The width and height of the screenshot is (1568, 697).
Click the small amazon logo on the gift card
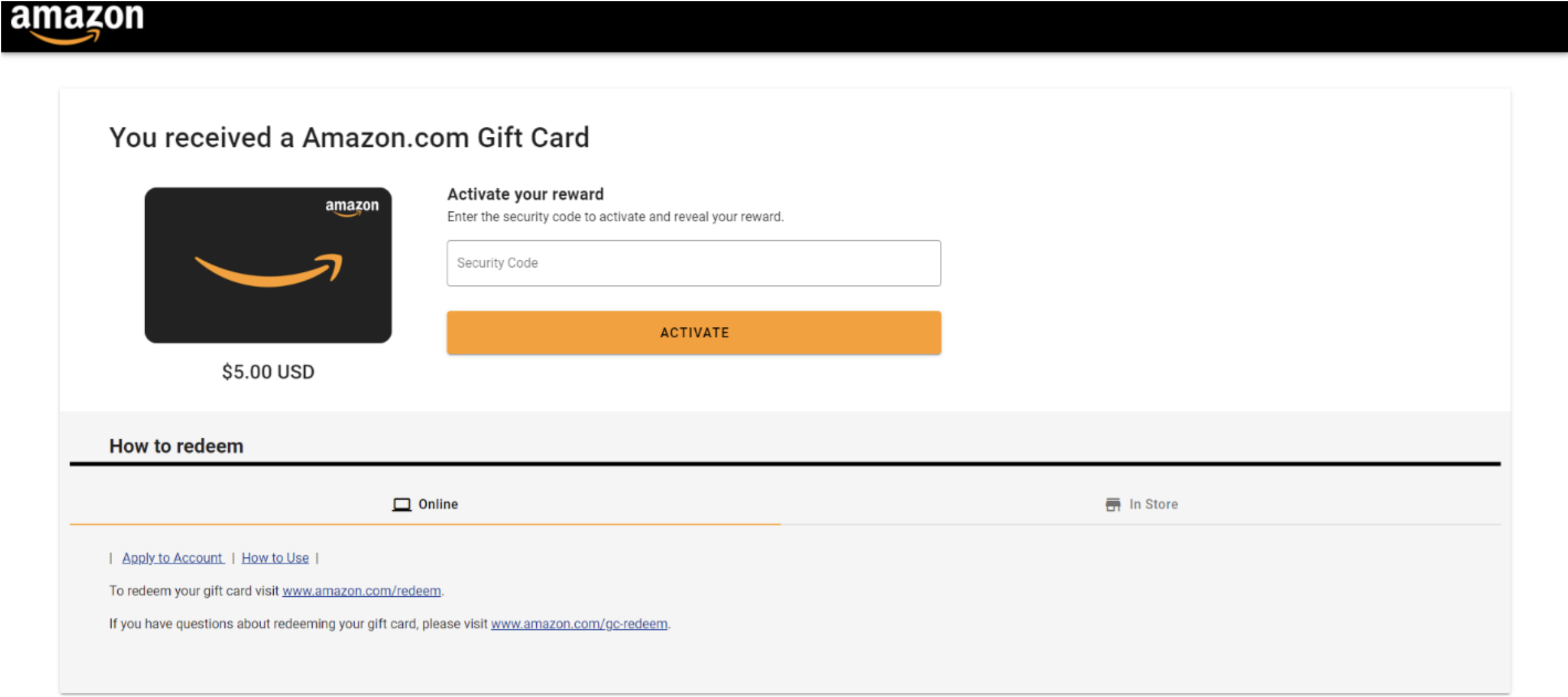(352, 206)
